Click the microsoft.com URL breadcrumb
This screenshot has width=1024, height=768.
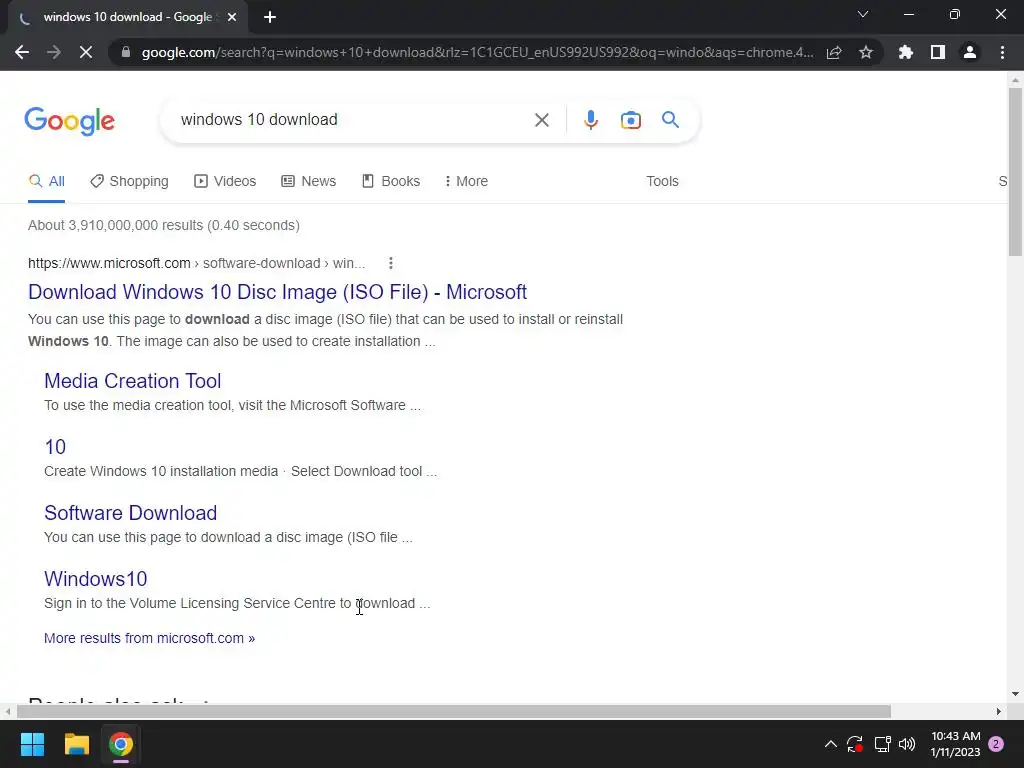click(197, 263)
